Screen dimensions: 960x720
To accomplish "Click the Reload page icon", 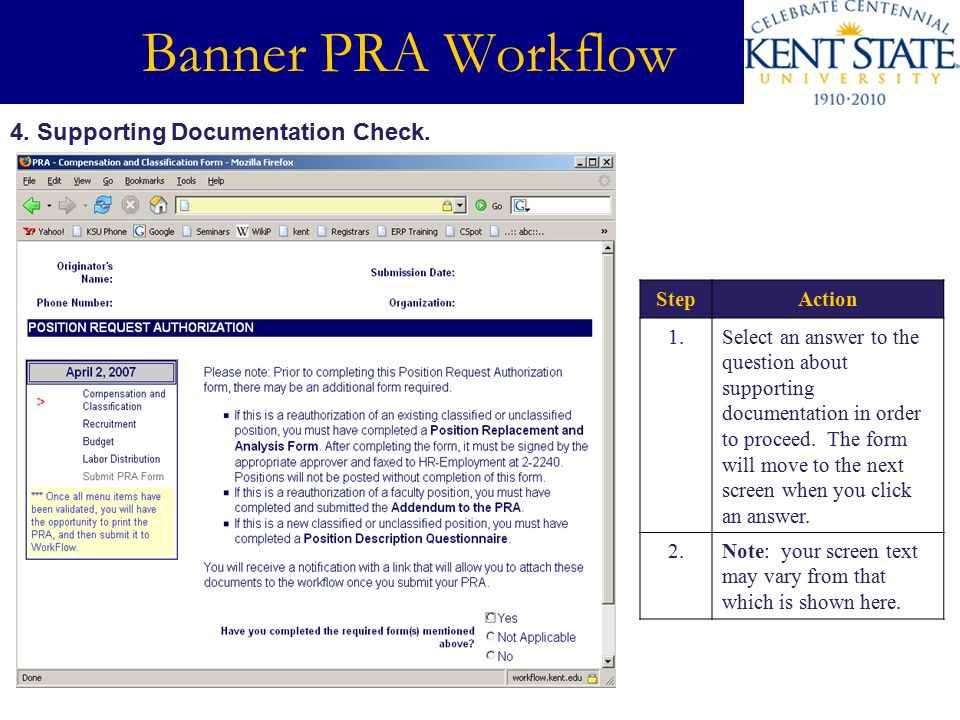I will 102,205.
